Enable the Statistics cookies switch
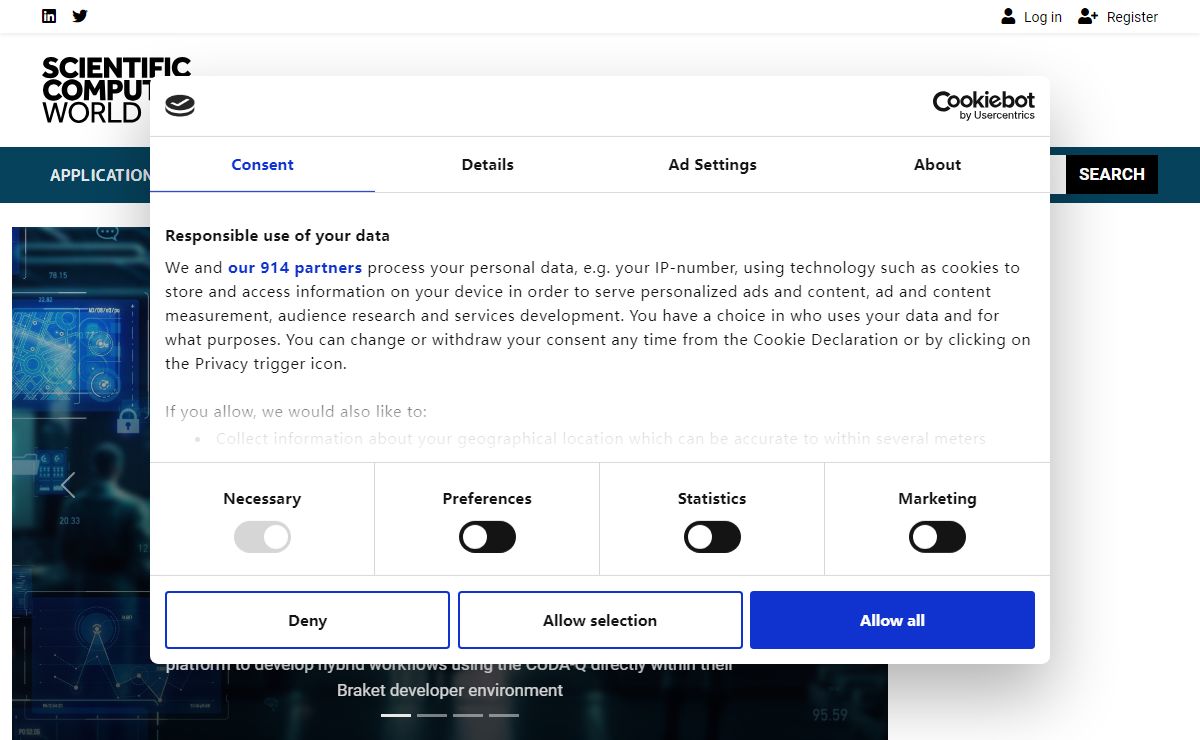 pos(712,537)
